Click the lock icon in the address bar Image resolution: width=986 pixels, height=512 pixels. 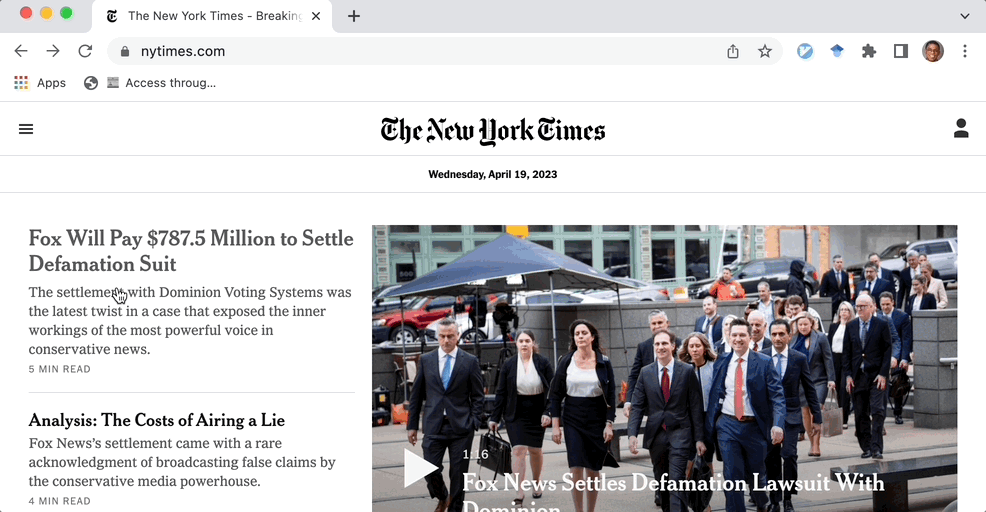(x=125, y=52)
